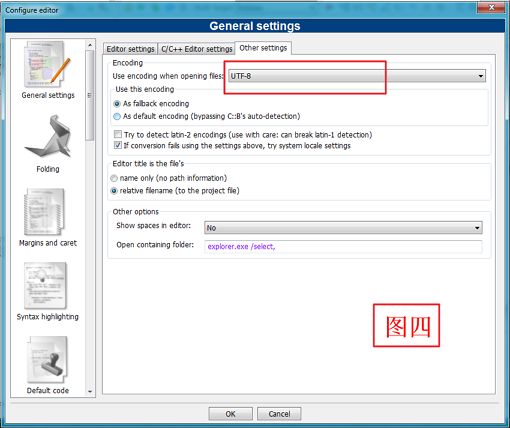Select 'name only (no path information)' radio
This screenshot has width=510, height=428.
[x=114, y=178]
